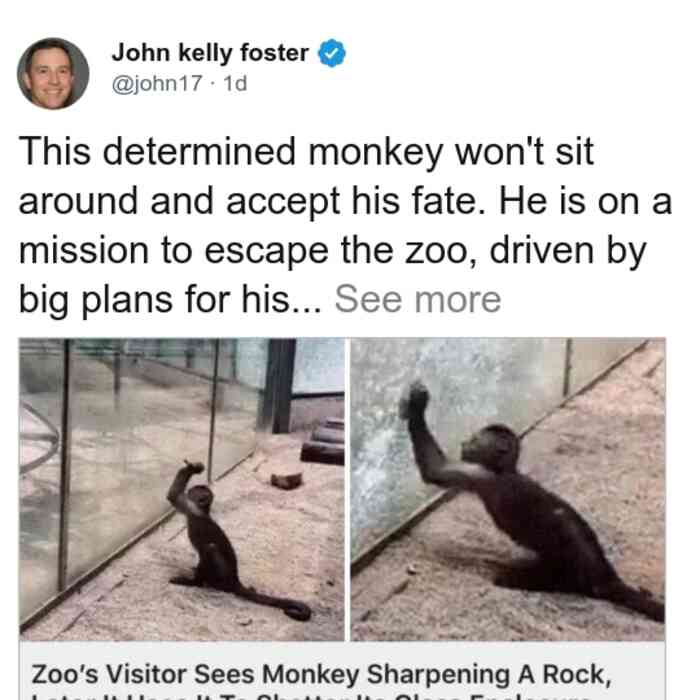Click the rock lying in left photo
The width and height of the screenshot is (700, 700).
287,481
